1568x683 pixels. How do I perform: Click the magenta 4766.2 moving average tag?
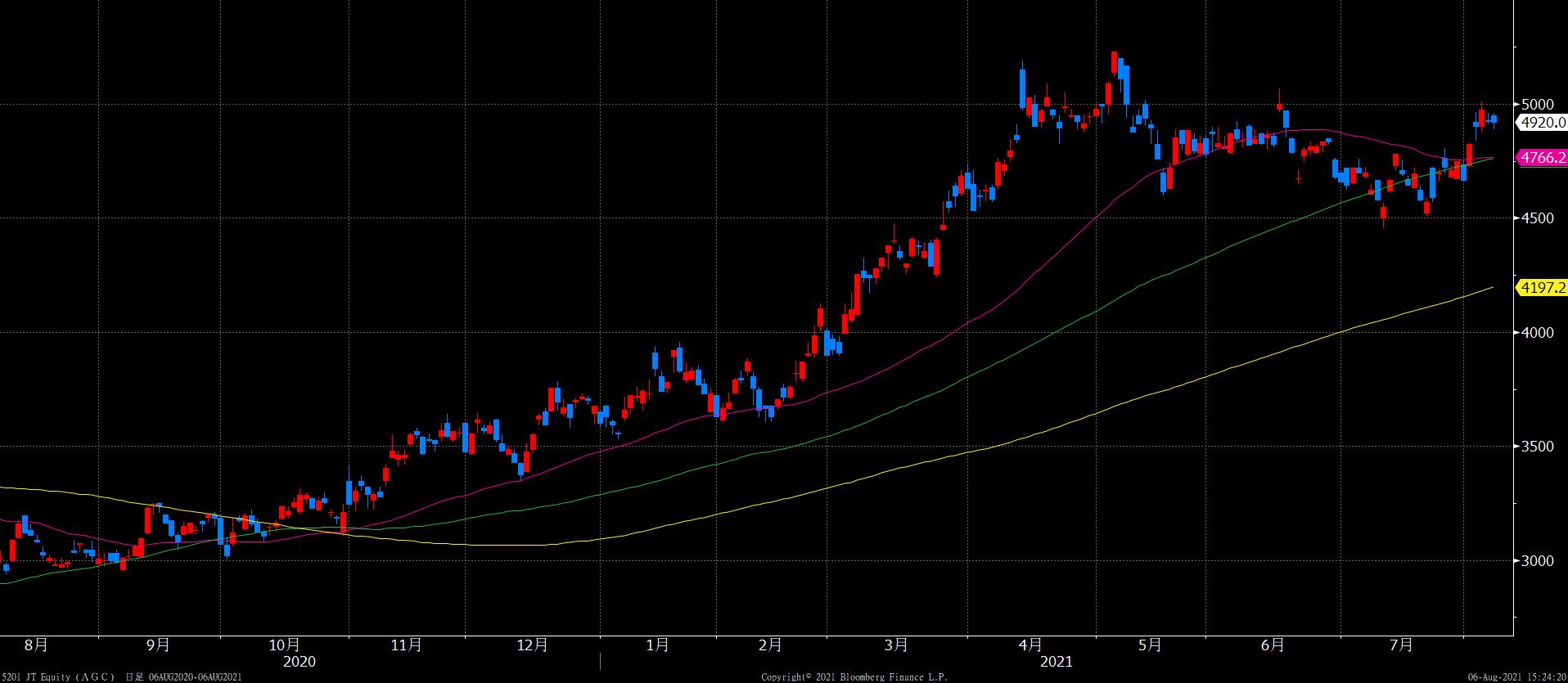pyautogui.click(x=1542, y=158)
